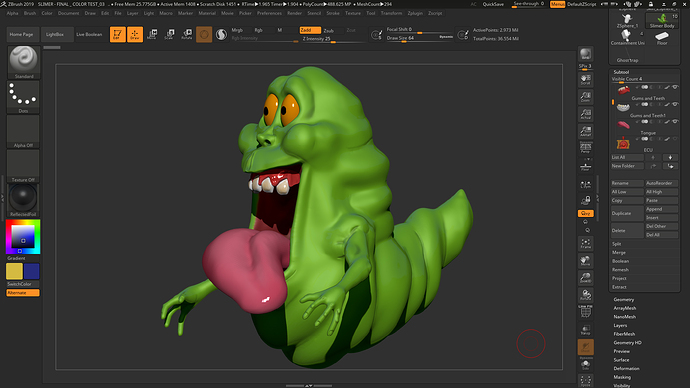Click the Frame mesh icon
This screenshot has width=690, height=388.
point(585,244)
